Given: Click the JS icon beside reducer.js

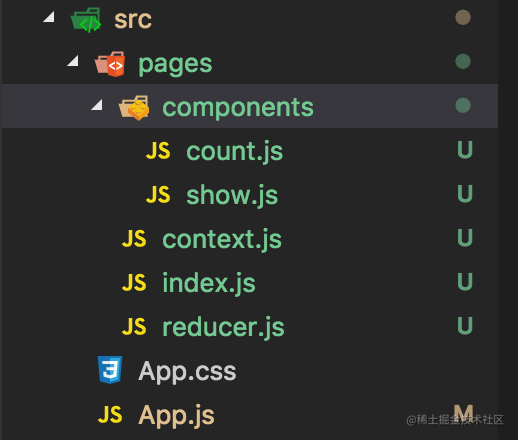Looking at the screenshot, I should point(134,326).
